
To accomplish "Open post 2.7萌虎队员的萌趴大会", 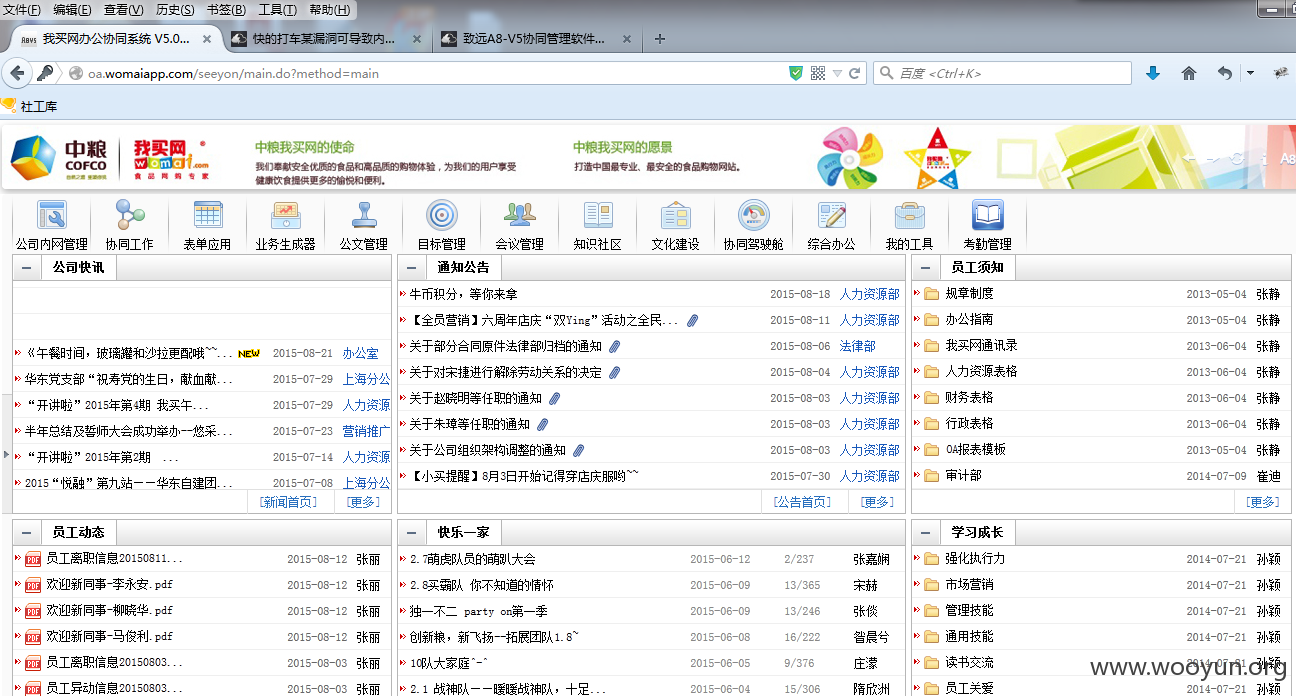I will point(473,559).
